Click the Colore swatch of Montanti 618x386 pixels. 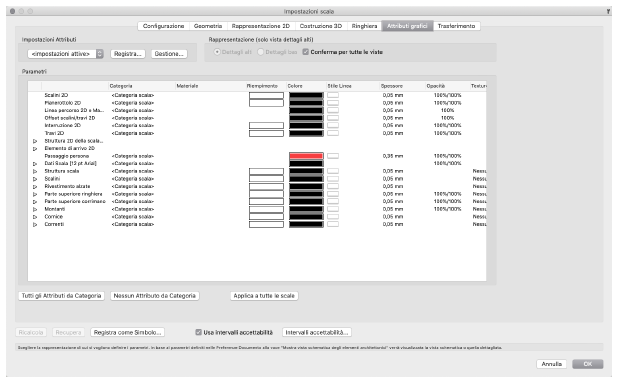(306, 209)
